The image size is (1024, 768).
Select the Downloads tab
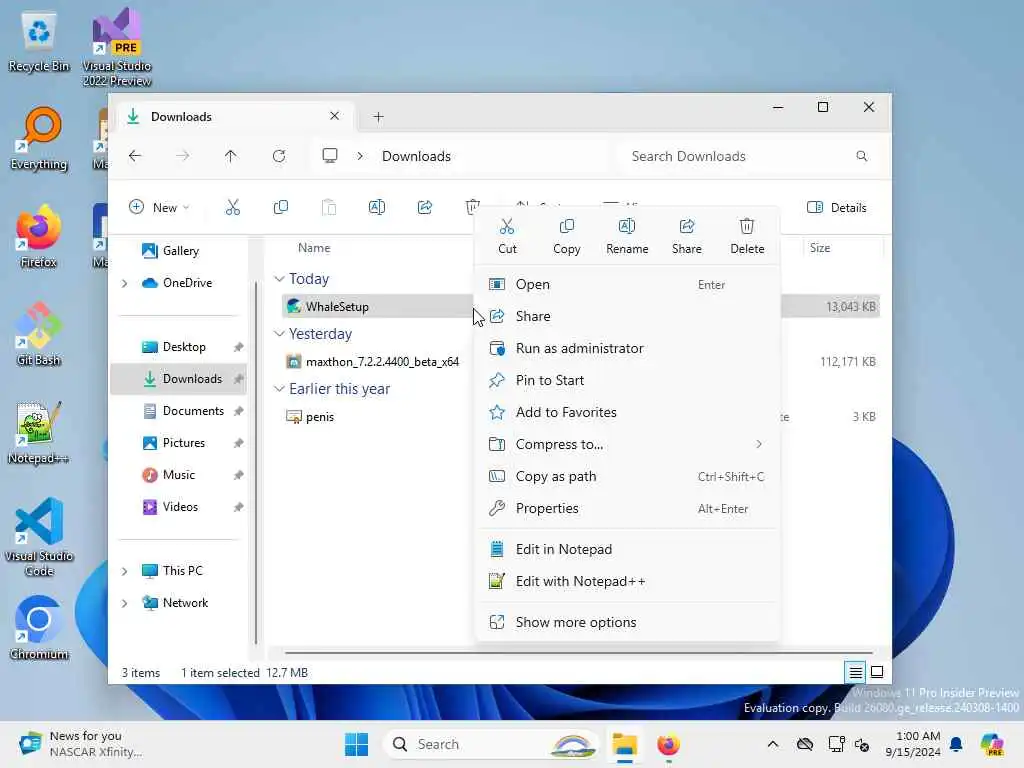pos(234,117)
